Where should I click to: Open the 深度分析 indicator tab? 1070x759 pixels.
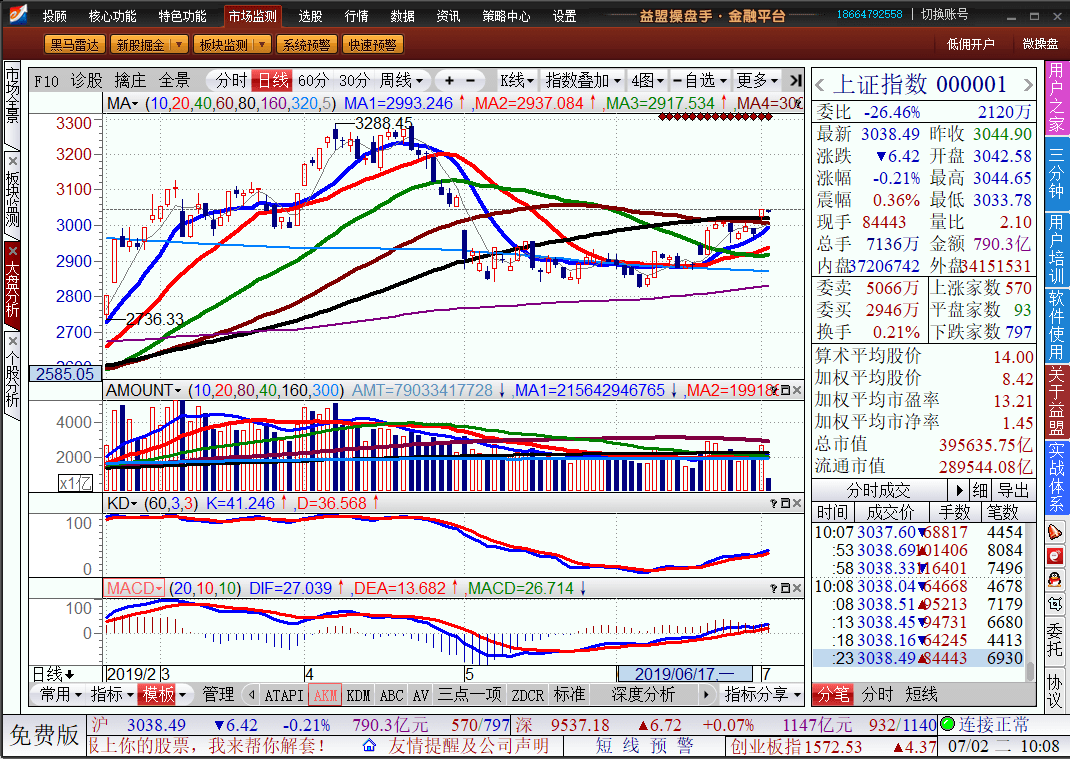643,695
